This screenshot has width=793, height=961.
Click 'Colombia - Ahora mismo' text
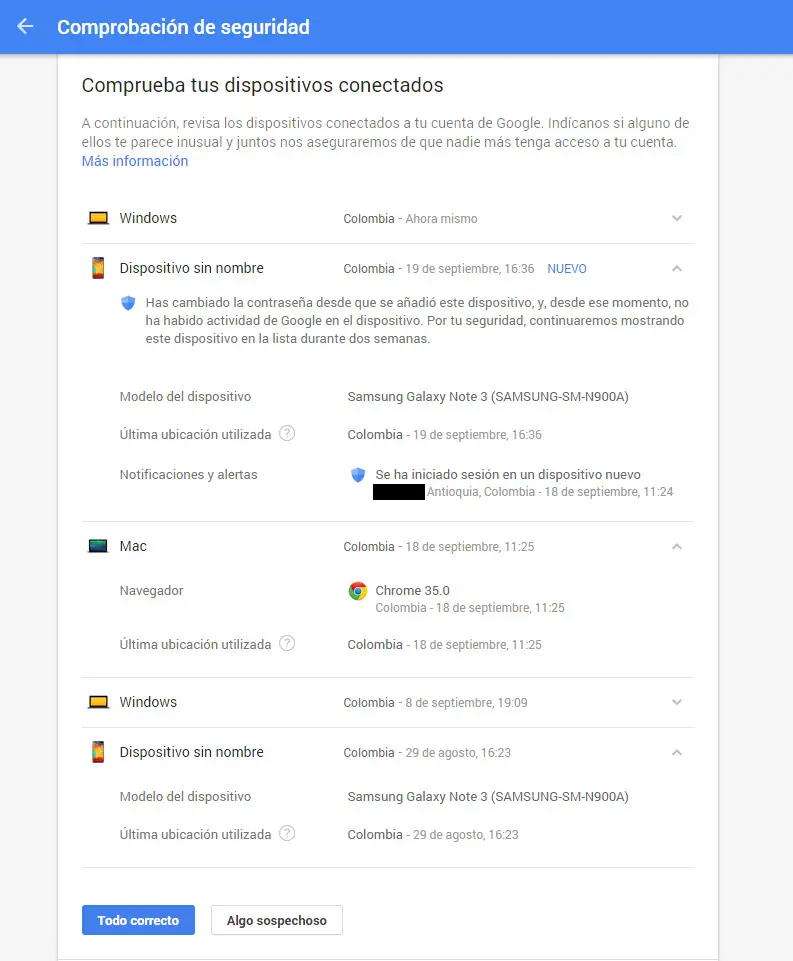(x=410, y=219)
